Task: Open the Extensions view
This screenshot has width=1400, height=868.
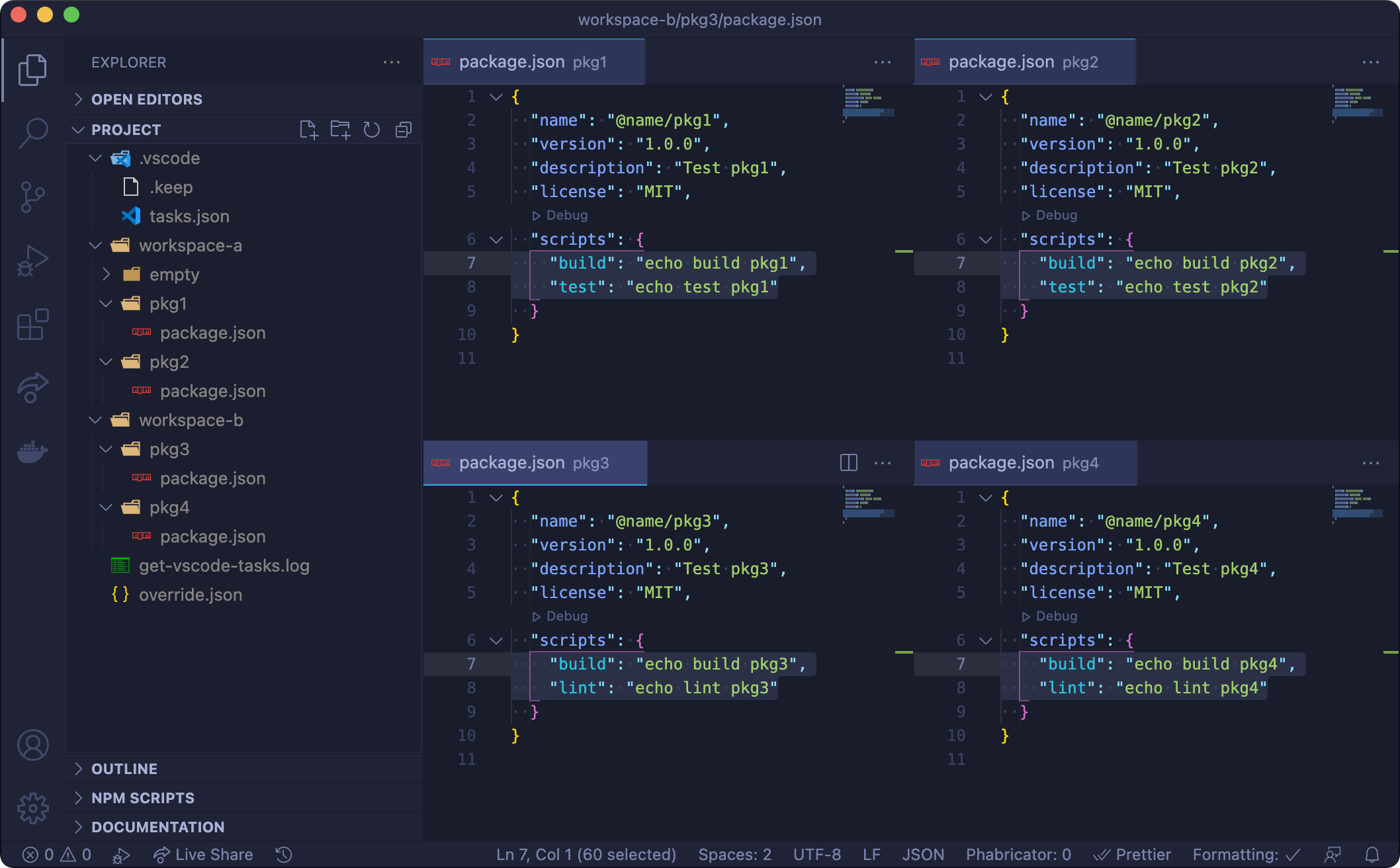Action: pyautogui.click(x=33, y=325)
